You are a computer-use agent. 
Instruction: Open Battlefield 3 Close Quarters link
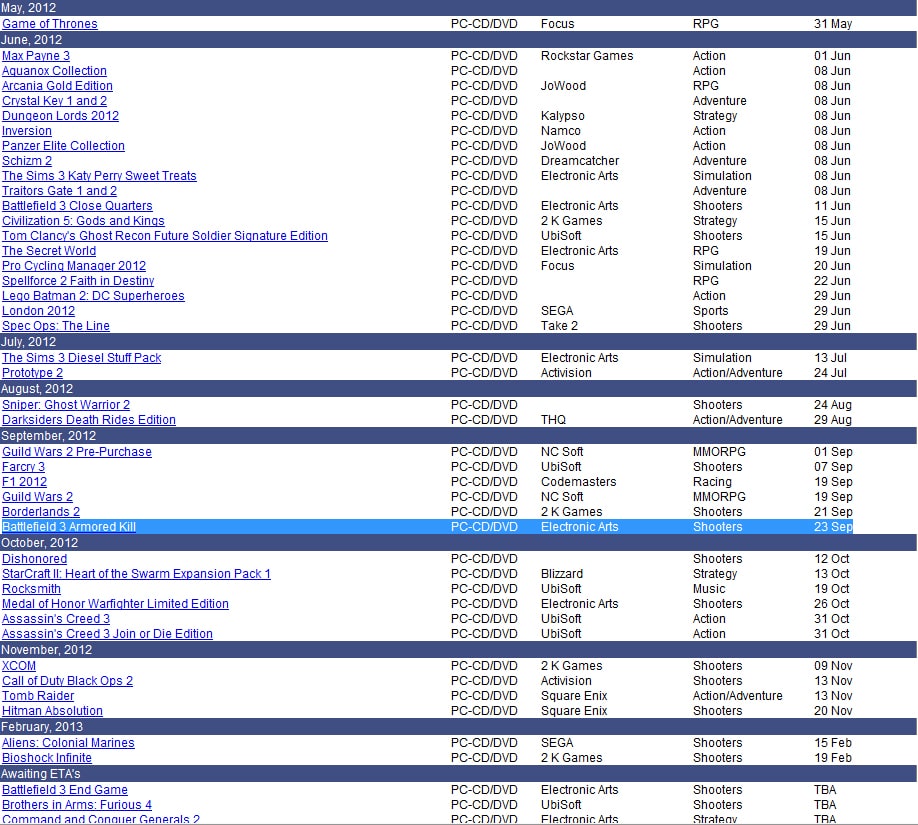[x=77, y=206]
